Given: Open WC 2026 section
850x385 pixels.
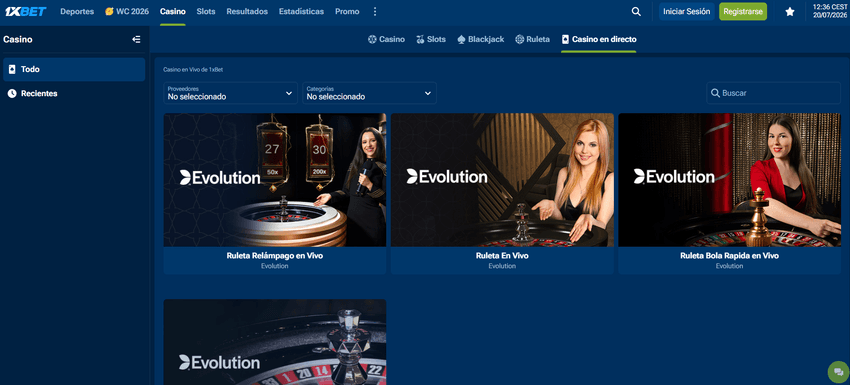Looking at the screenshot, I should [127, 11].
